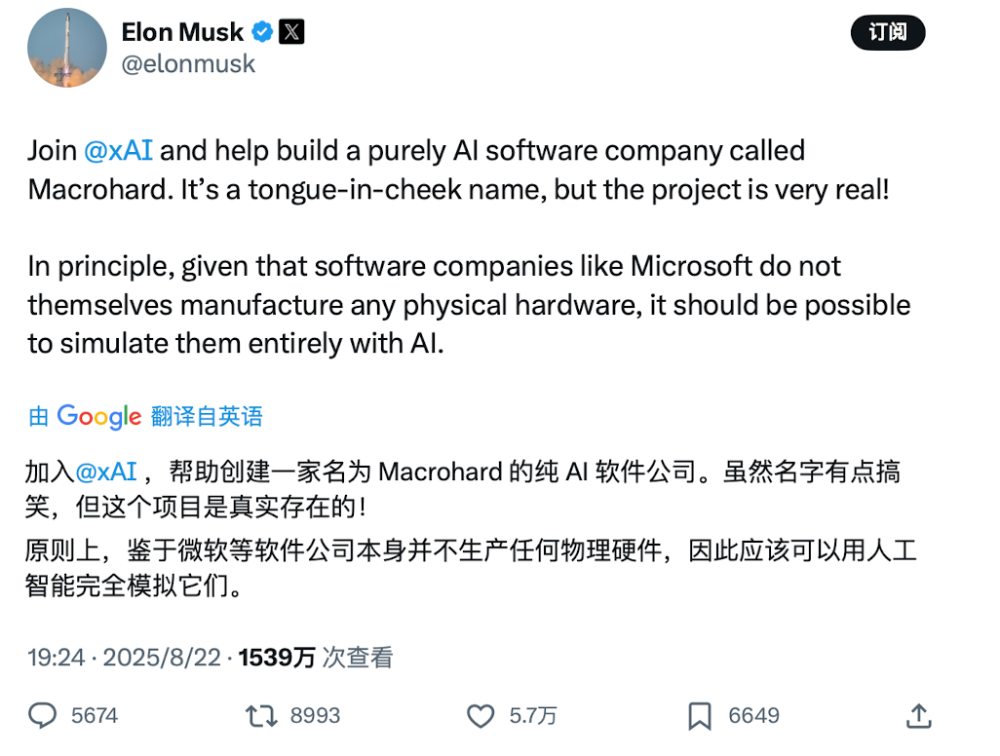Open the @elonmusk handle
1000x756 pixels.
click(189, 63)
